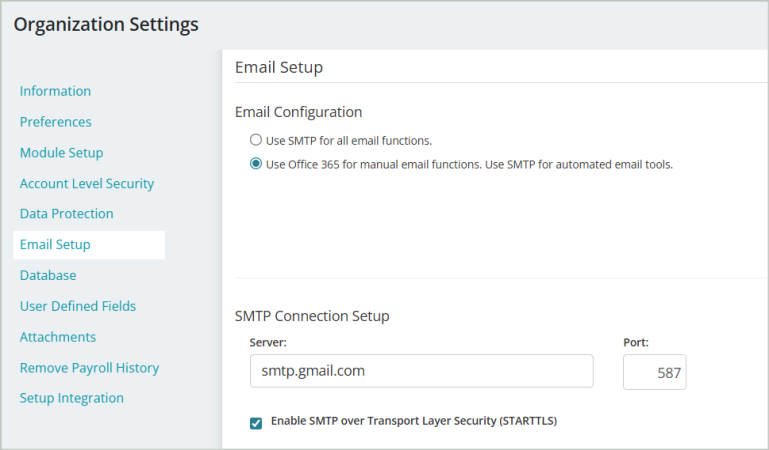The height and width of the screenshot is (450, 769).
Task: Open Remove Payroll History page
Action: 89,368
